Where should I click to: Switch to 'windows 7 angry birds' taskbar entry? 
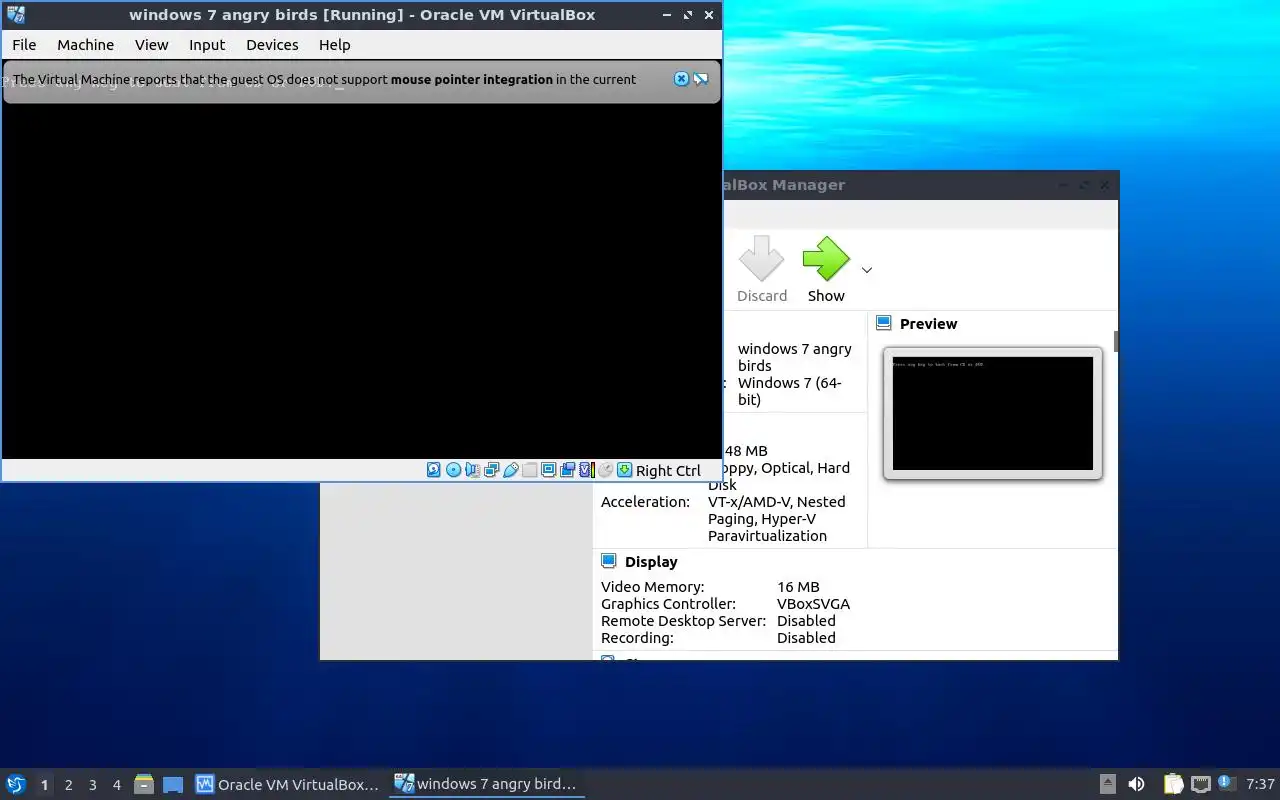coord(487,785)
